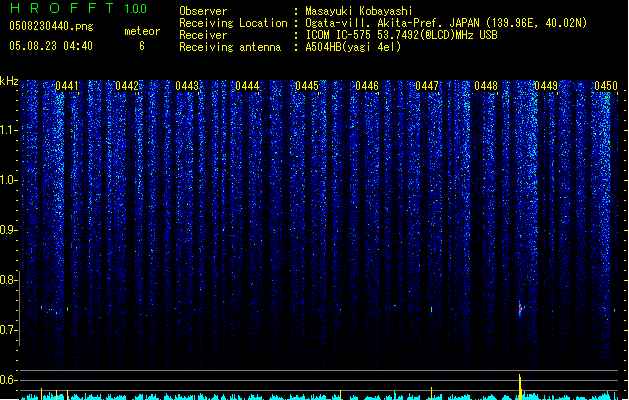Click the Observer label
Viewport: 629px width, 400px height.
[x=203, y=11]
